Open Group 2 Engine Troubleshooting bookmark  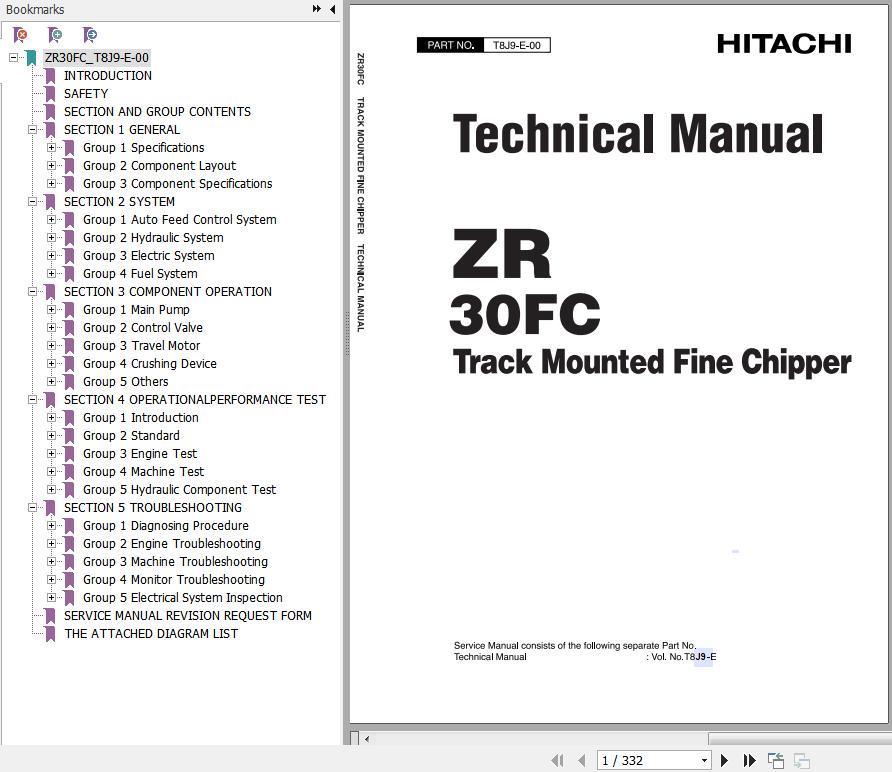(172, 544)
